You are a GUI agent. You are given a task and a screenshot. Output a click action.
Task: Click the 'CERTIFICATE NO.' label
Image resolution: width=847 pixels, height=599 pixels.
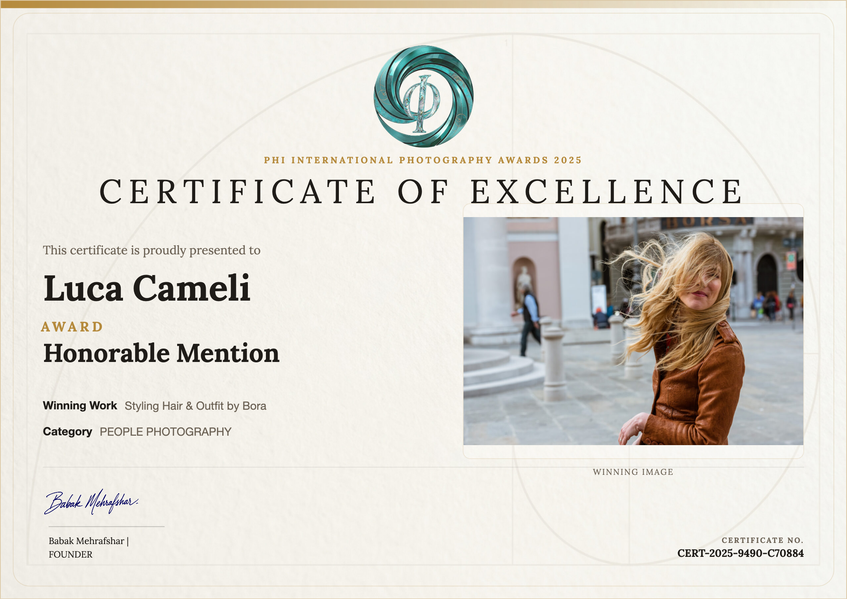pyautogui.click(x=762, y=540)
